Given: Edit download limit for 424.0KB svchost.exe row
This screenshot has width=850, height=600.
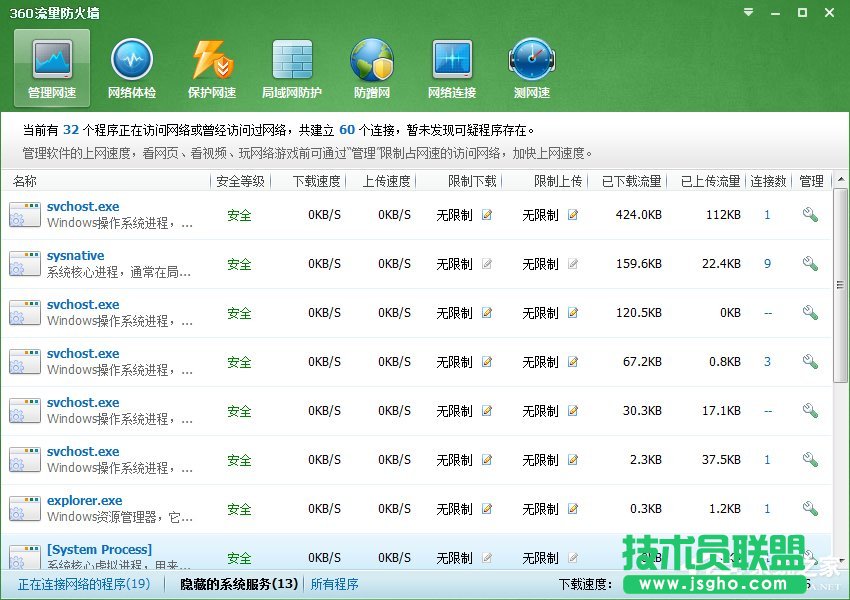Looking at the screenshot, I should (487, 215).
